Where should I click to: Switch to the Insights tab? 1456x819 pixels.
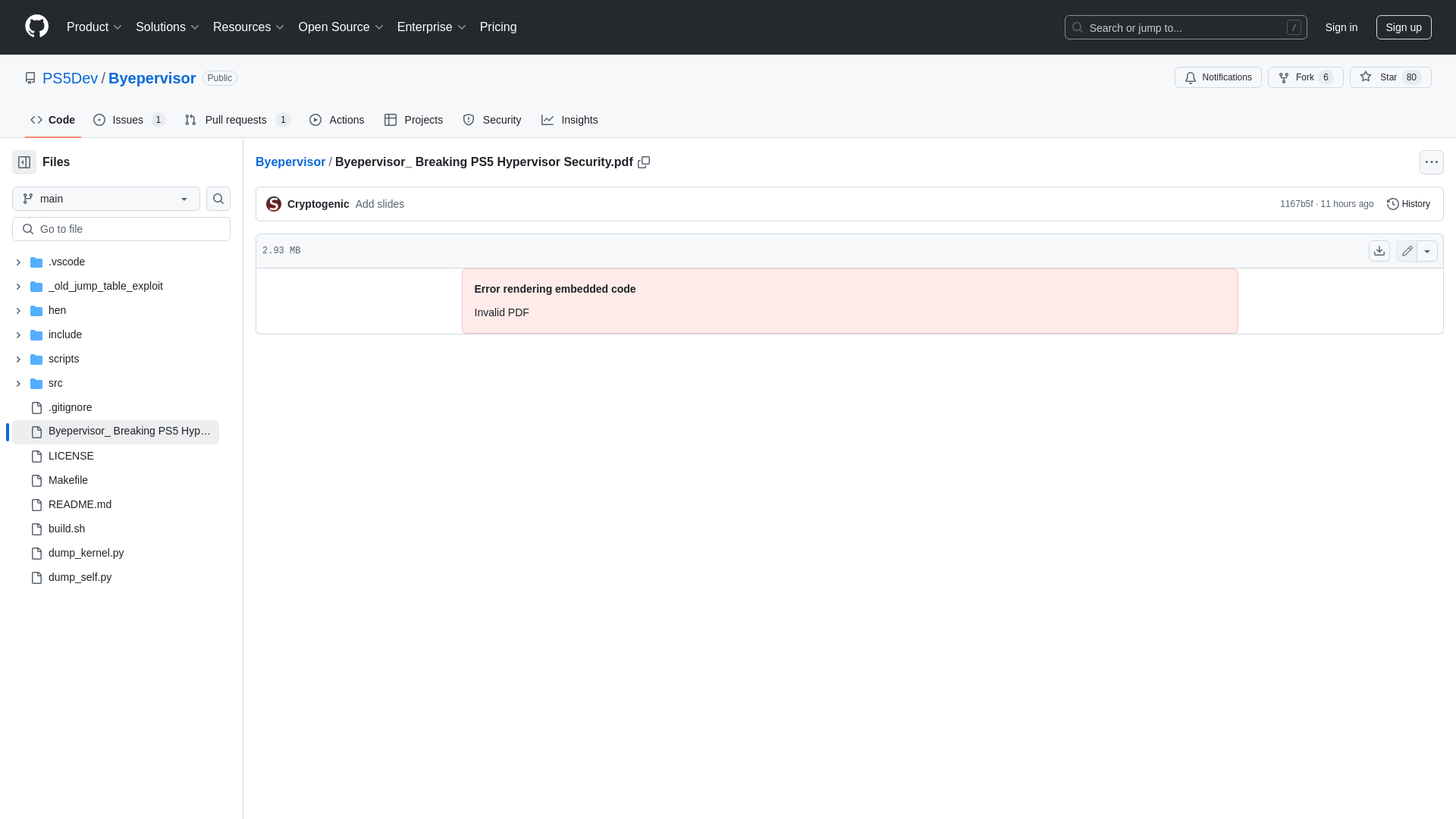click(x=570, y=120)
